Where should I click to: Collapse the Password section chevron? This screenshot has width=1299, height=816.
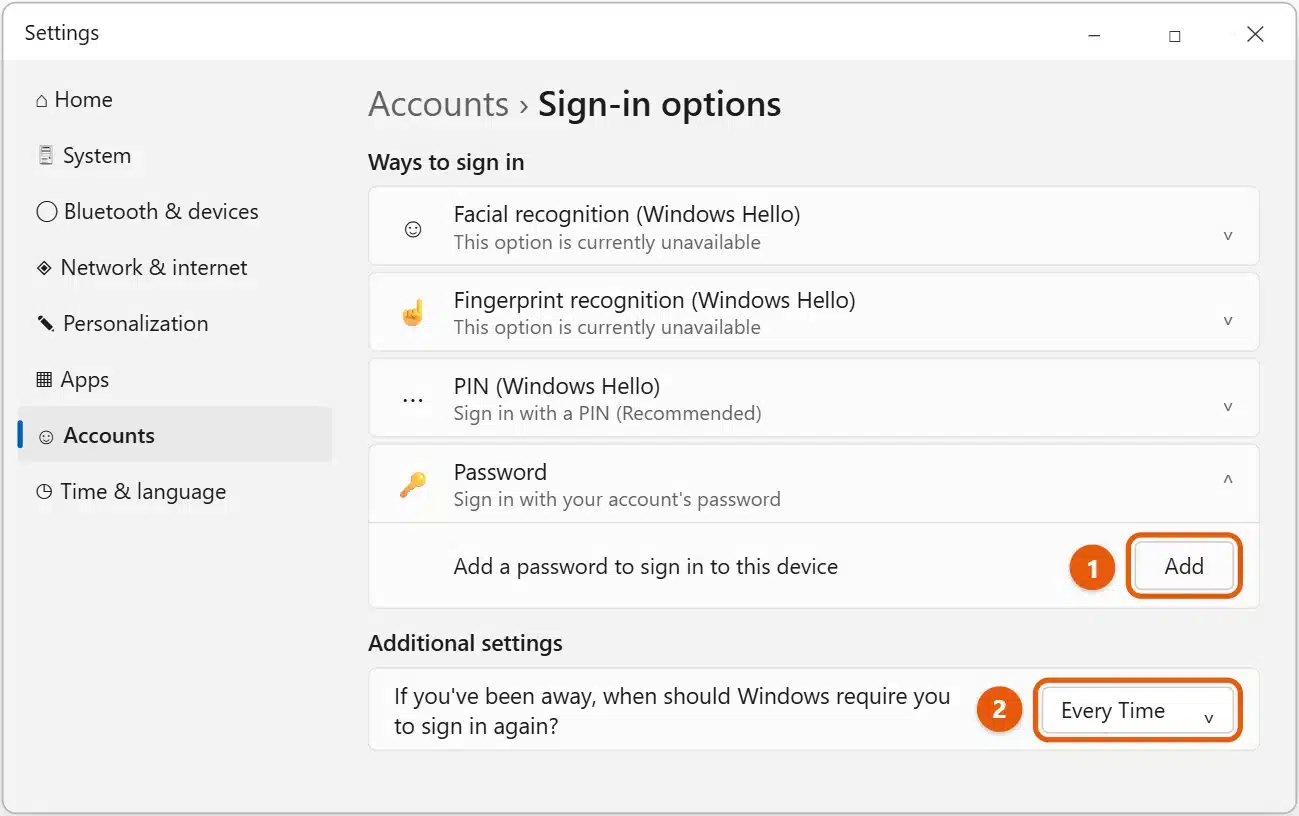pos(1228,480)
